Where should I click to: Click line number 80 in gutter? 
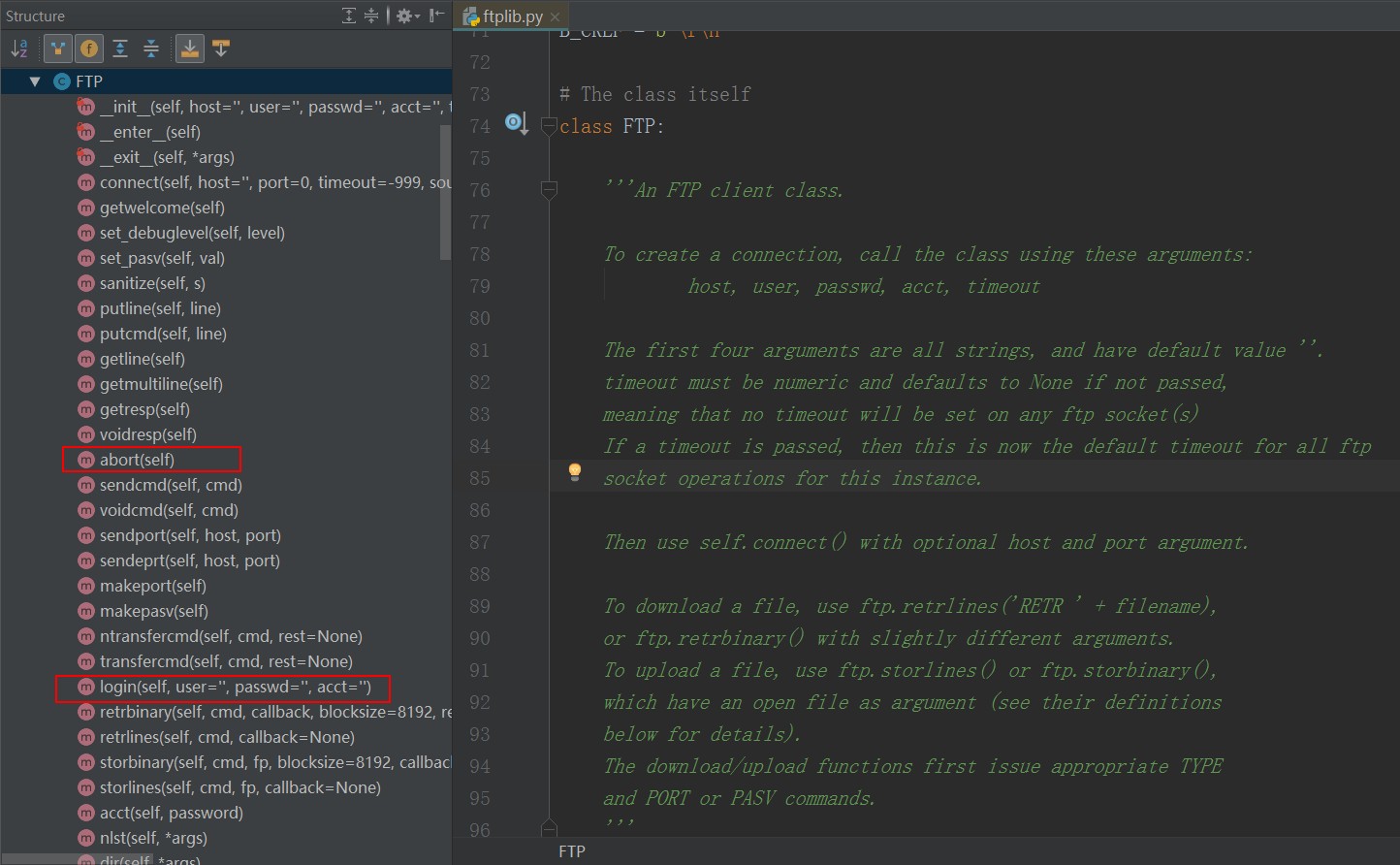tap(480, 318)
